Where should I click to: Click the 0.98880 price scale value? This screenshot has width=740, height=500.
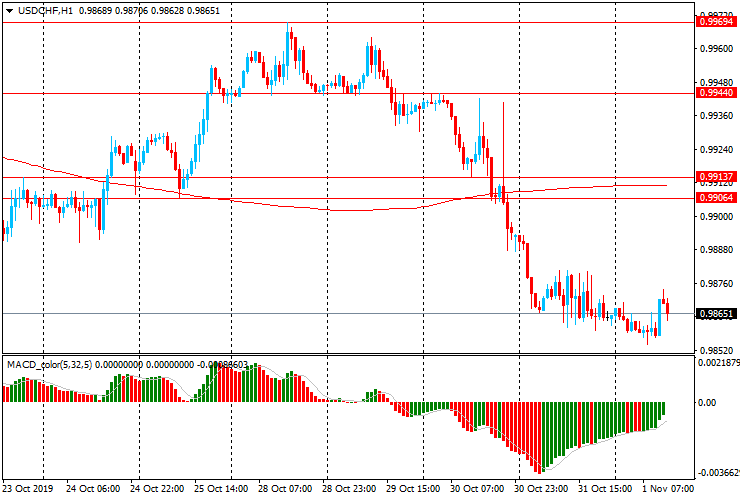(x=717, y=250)
